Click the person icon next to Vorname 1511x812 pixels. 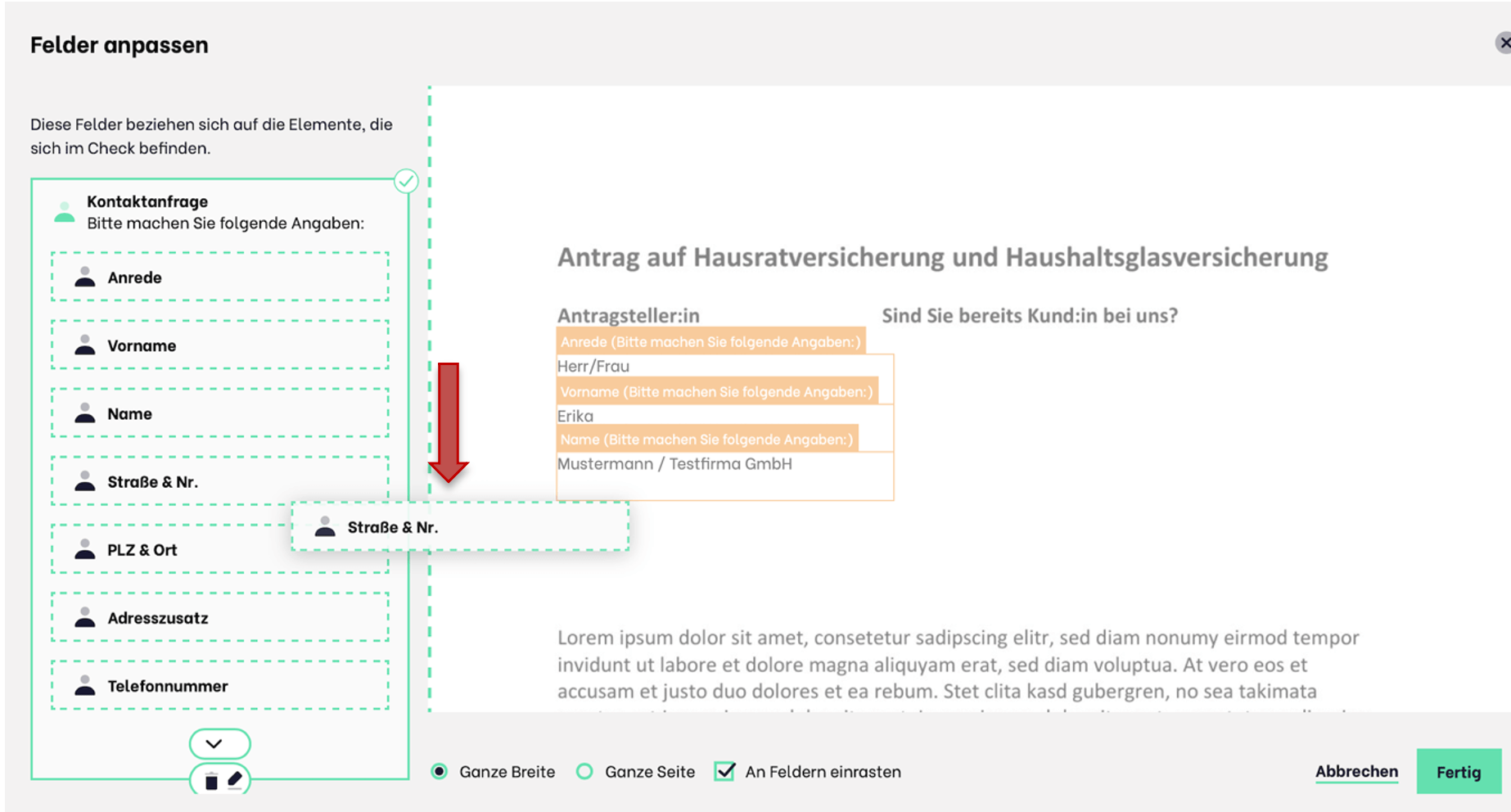coord(85,345)
